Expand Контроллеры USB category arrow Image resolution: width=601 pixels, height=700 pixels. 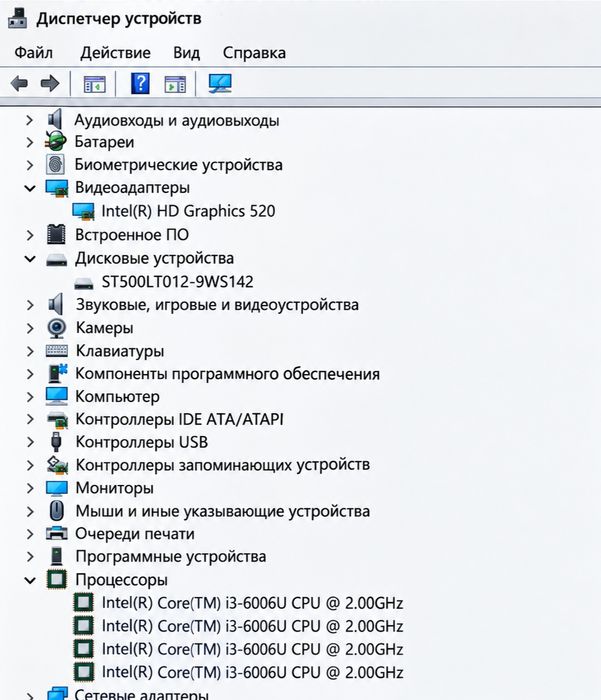pyautogui.click(x=29, y=442)
